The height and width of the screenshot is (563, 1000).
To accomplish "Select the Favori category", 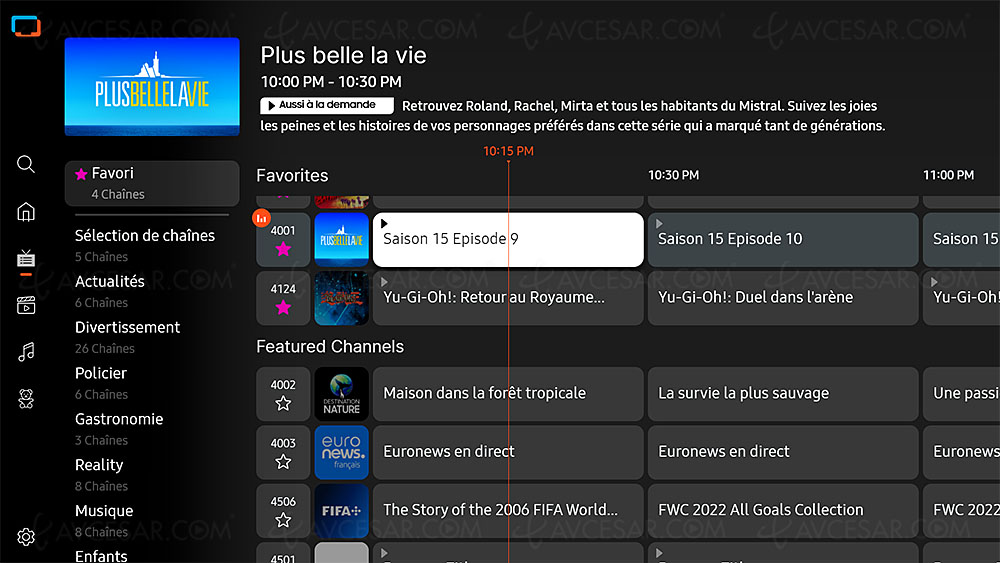I will click(x=152, y=183).
